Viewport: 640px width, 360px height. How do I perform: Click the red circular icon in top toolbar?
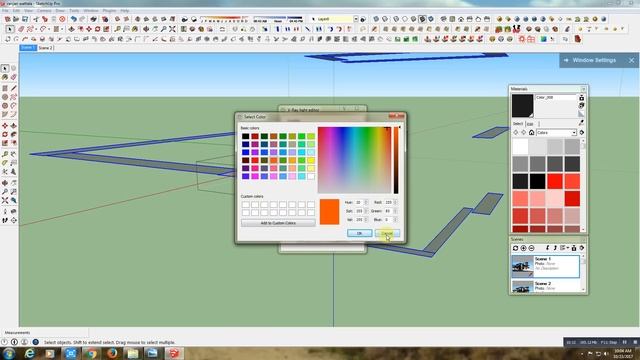(62, 19)
